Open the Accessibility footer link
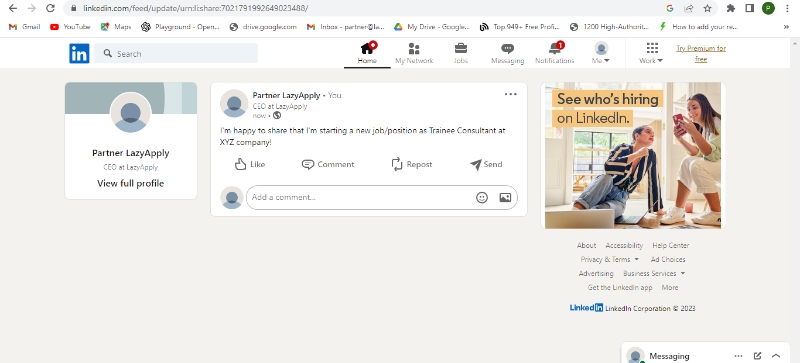800x363 pixels. [624, 246]
